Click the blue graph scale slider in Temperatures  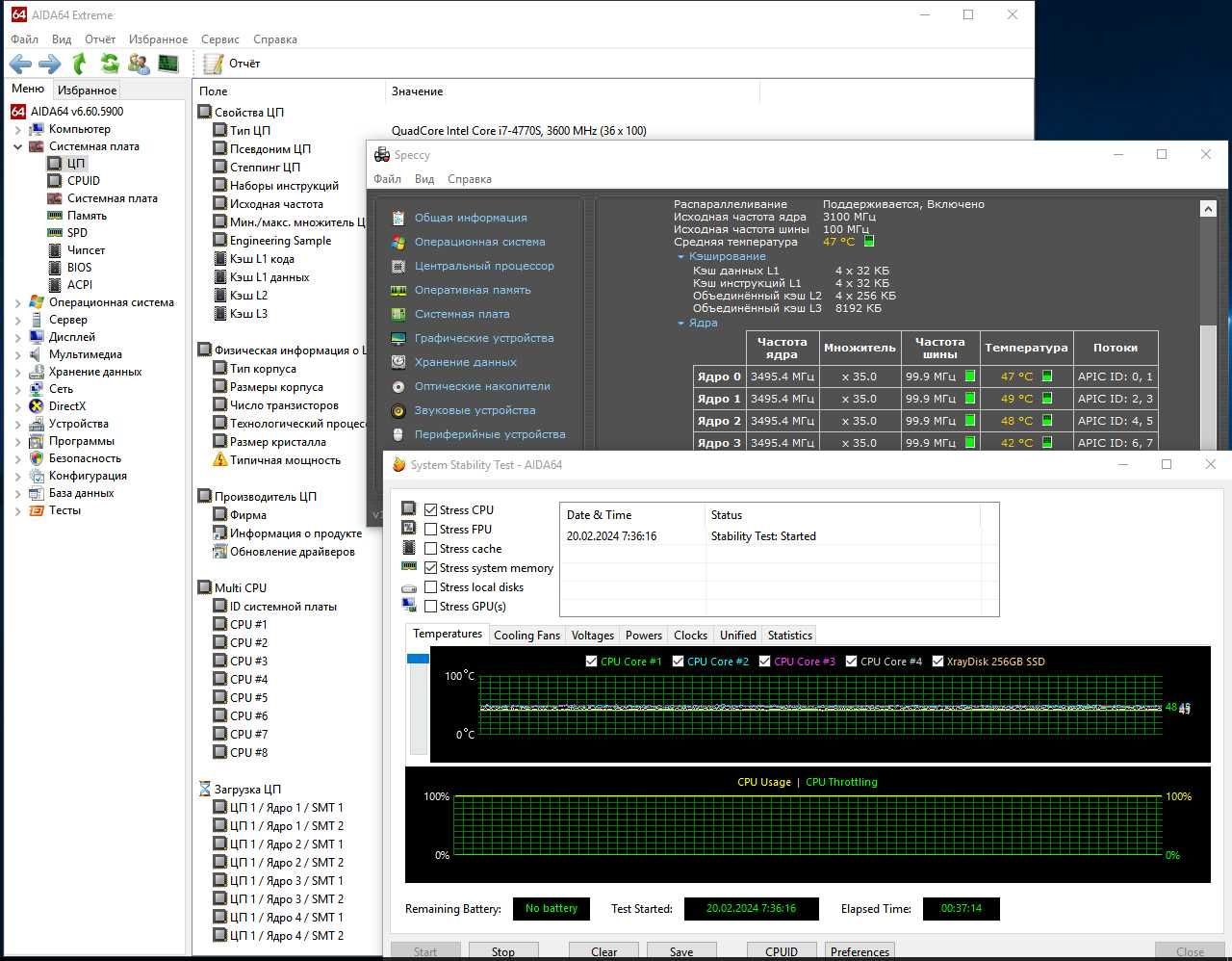coord(418,659)
